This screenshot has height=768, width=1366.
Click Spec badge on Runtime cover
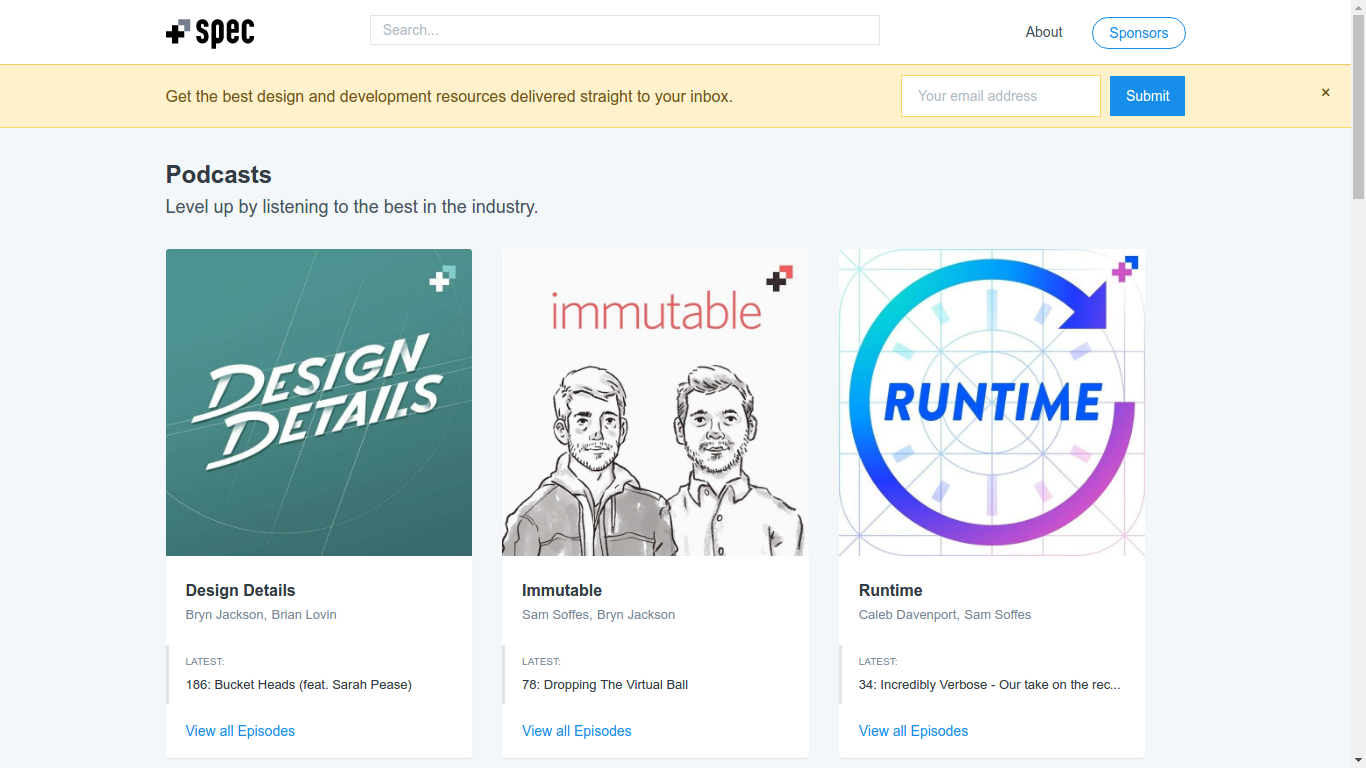(x=1125, y=268)
